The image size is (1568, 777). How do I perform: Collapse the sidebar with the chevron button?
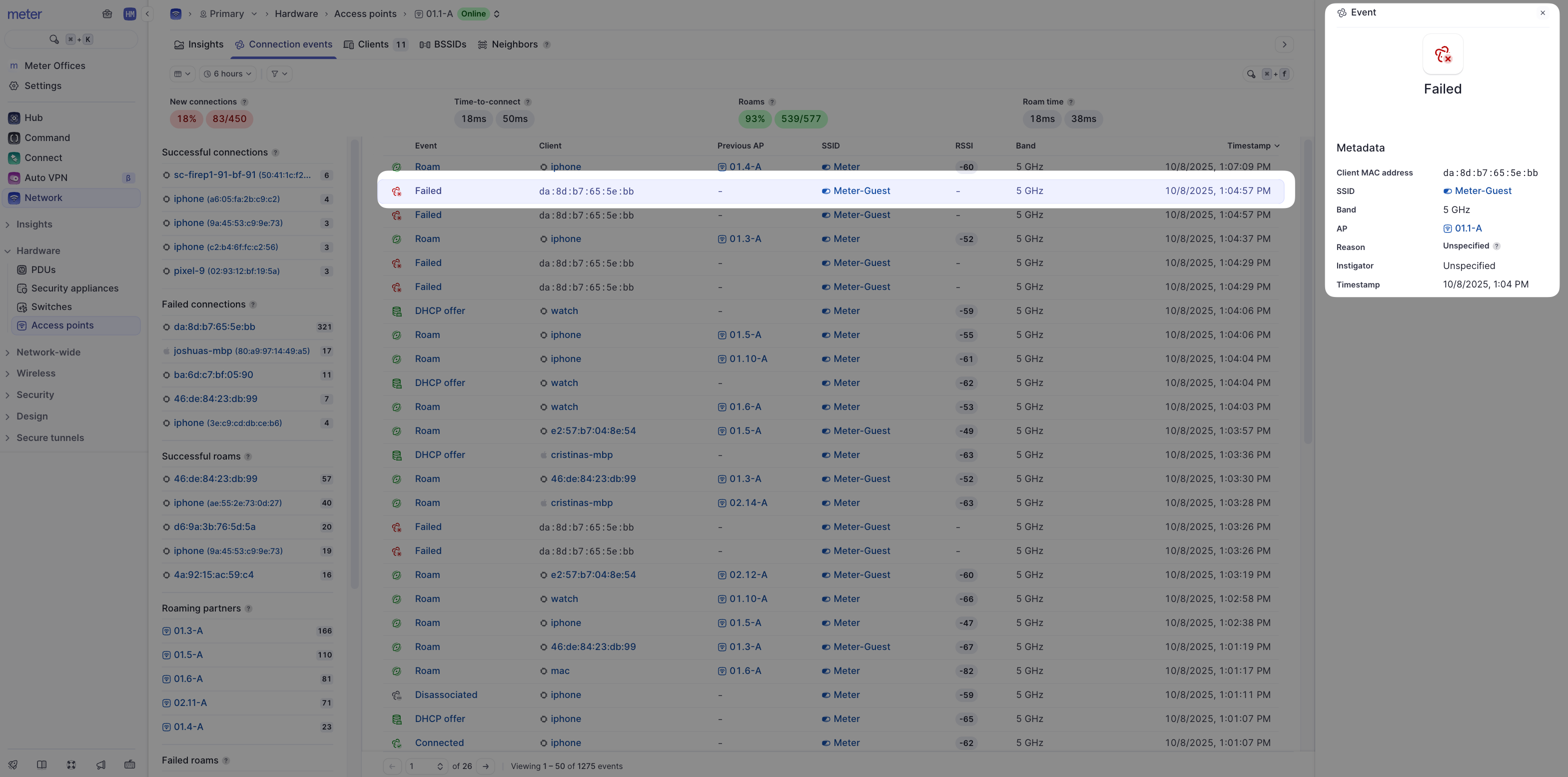(x=147, y=13)
